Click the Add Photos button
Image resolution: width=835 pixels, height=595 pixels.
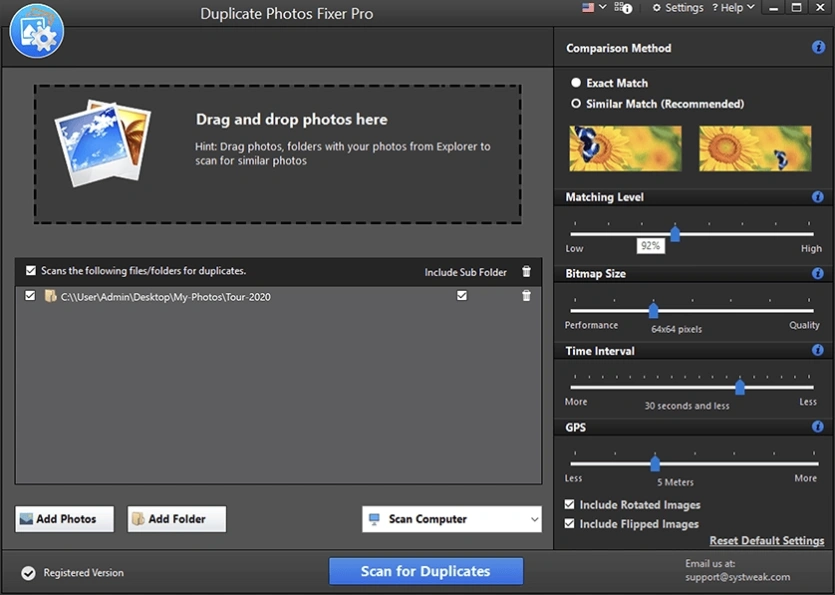(x=63, y=519)
